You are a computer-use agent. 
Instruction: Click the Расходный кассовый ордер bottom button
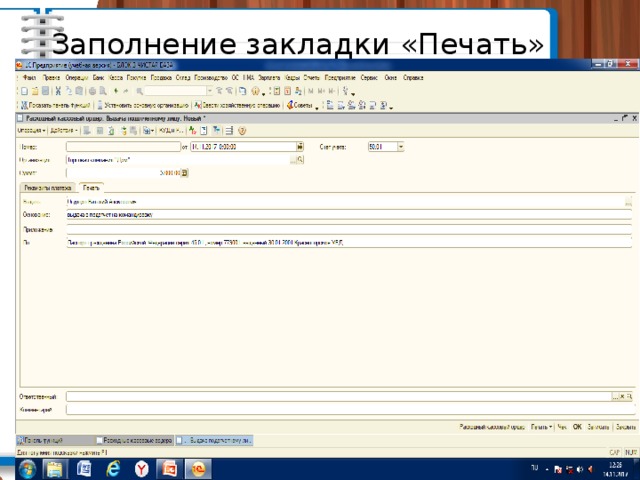pyautogui.click(x=492, y=427)
